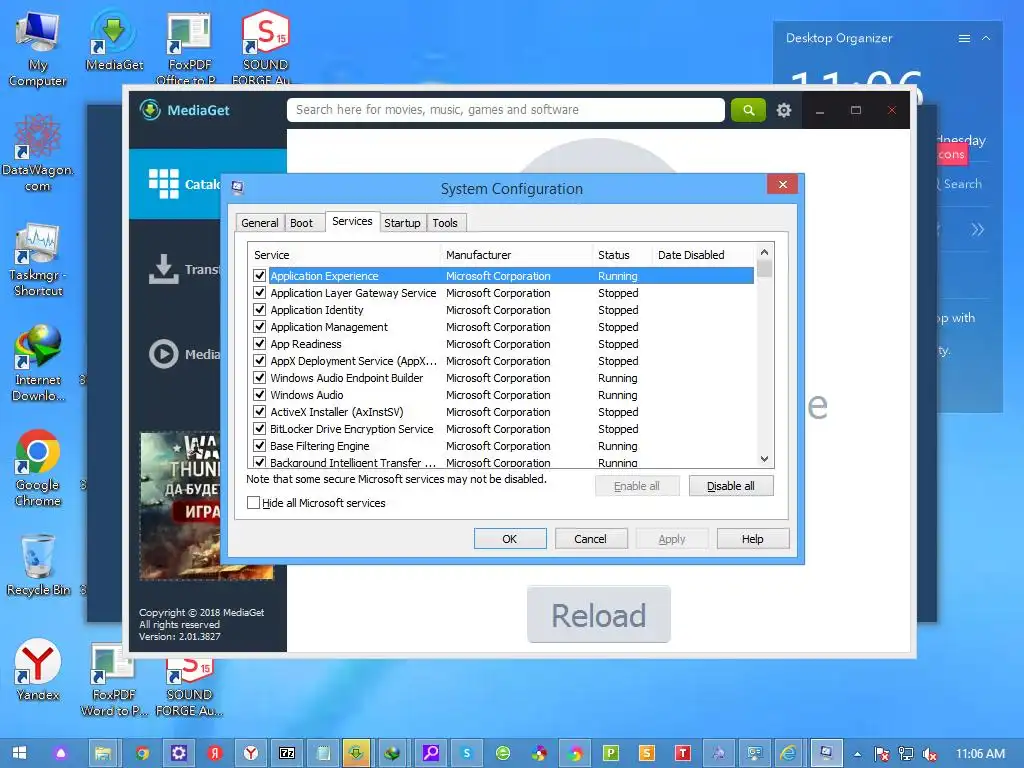Open SOUND FORGE desktop shortcut at top
The height and width of the screenshot is (768, 1024).
click(x=264, y=47)
